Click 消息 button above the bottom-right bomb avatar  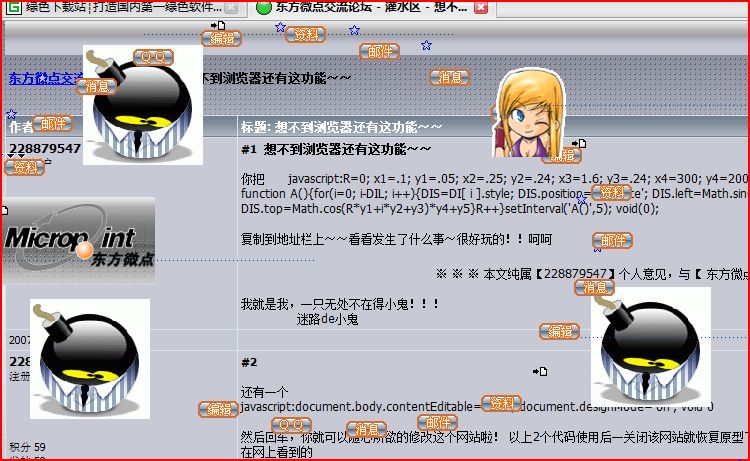[x=594, y=287]
